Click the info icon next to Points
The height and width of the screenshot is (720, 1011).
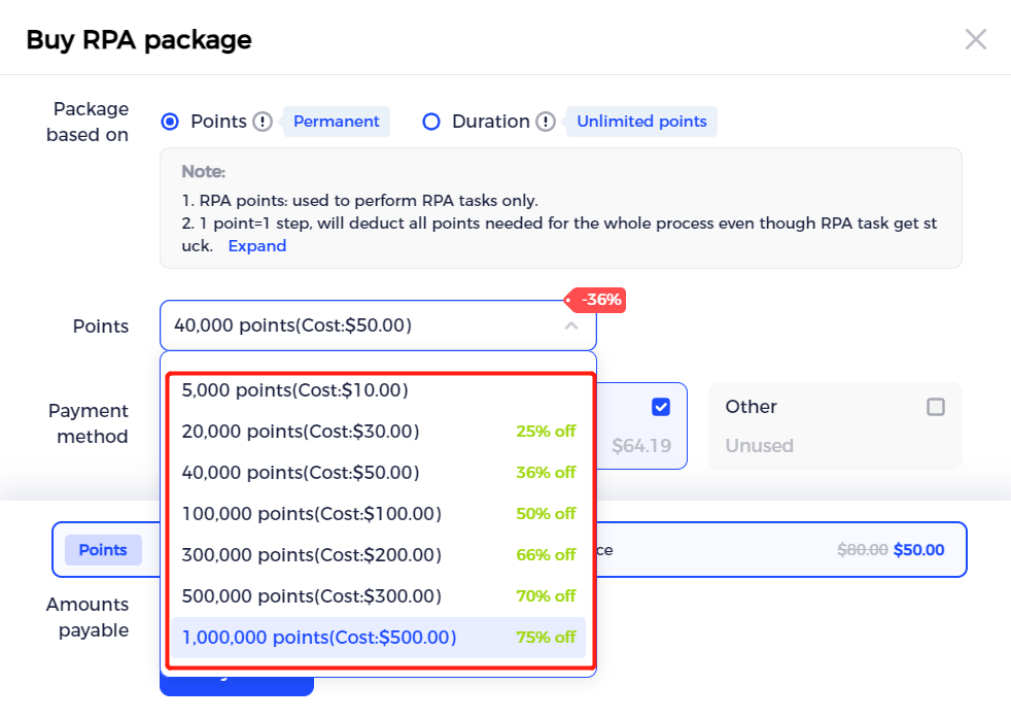pos(262,121)
